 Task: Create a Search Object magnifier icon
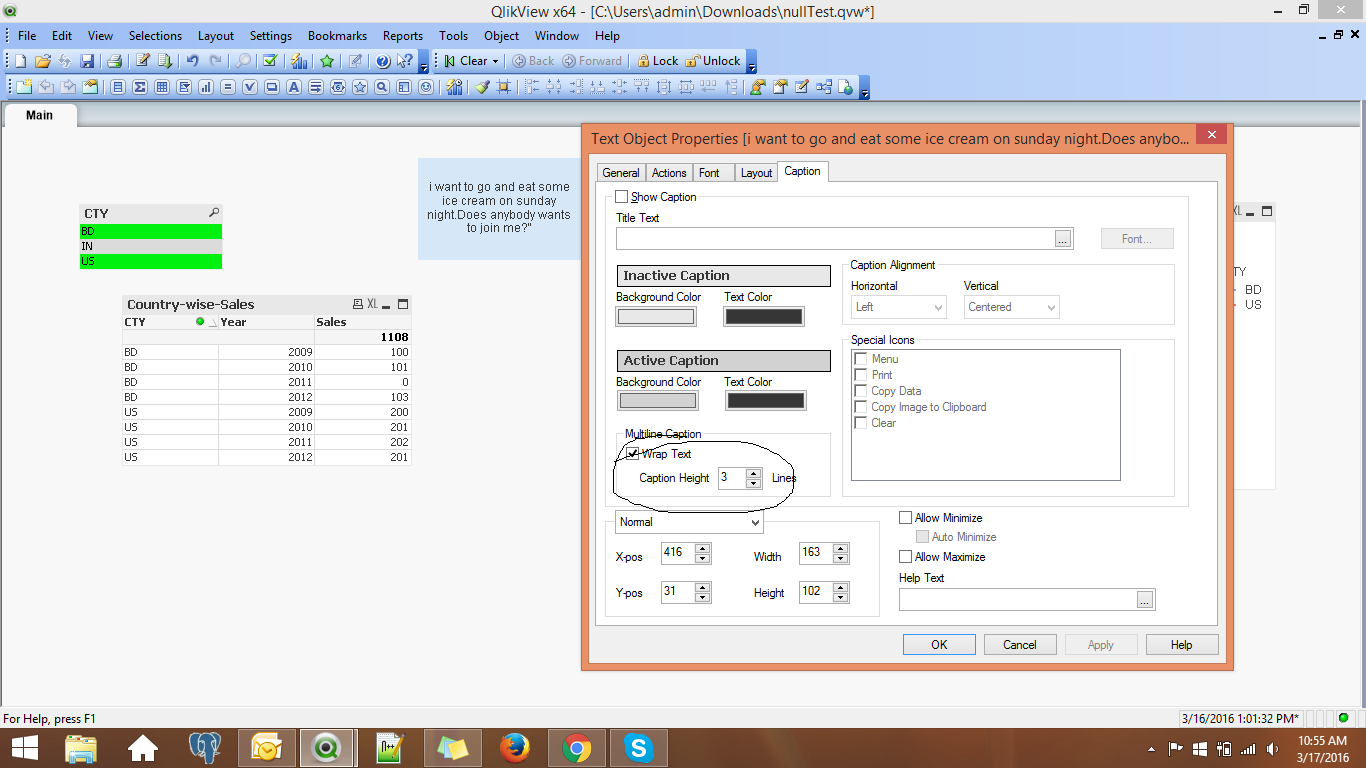click(382, 87)
